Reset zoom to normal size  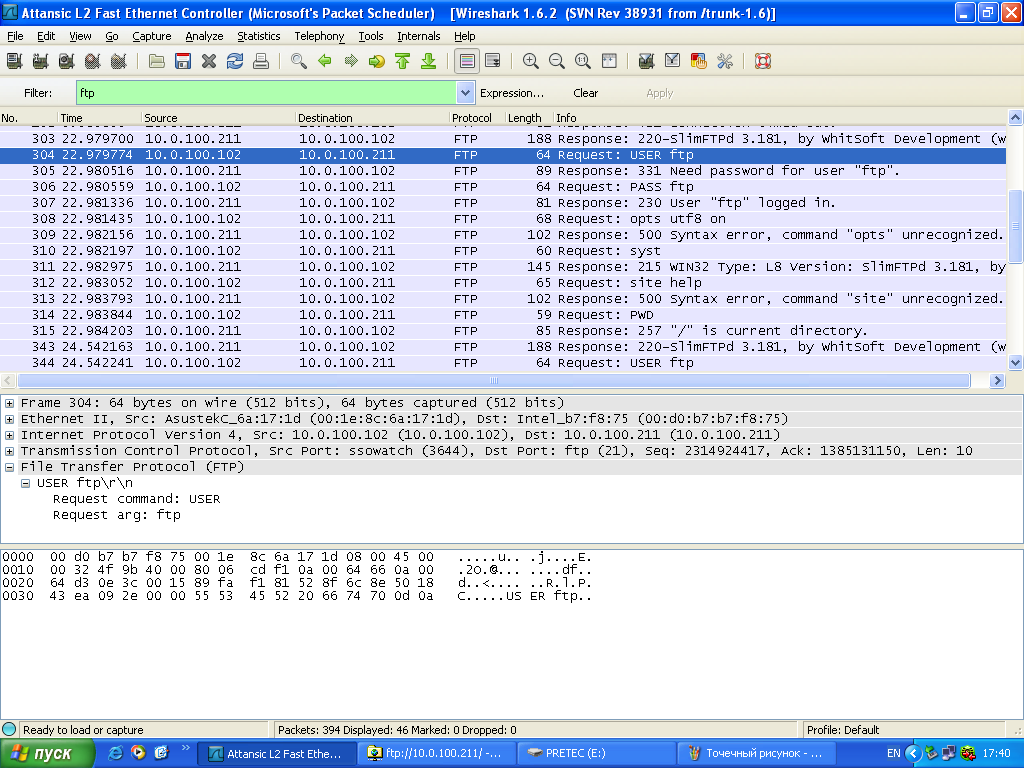[x=583, y=61]
